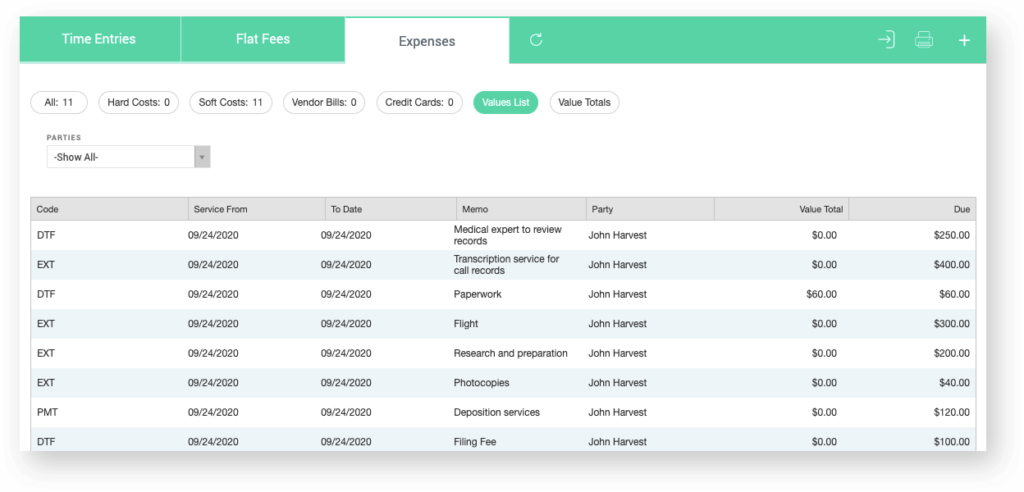Click the $200.00 due amount

[952, 353]
